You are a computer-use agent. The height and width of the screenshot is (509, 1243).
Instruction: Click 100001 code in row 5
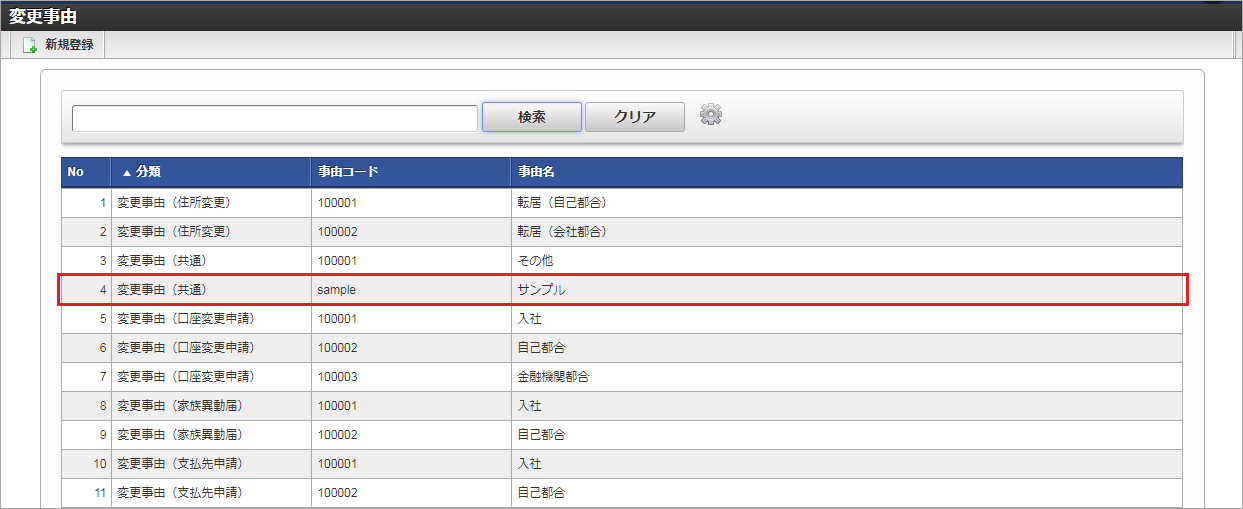click(337, 319)
